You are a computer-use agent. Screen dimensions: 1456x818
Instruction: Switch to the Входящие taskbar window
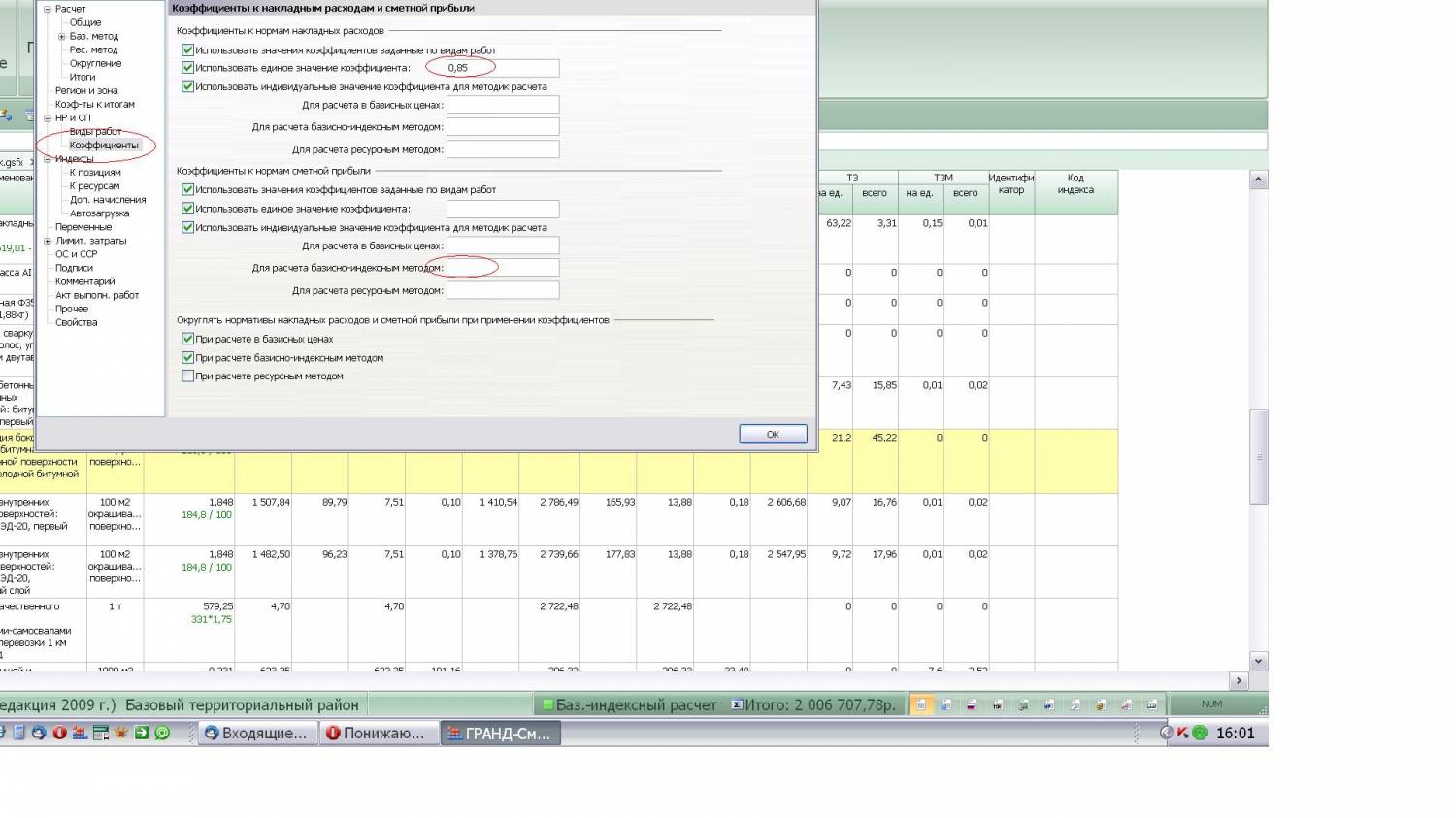(256, 734)
